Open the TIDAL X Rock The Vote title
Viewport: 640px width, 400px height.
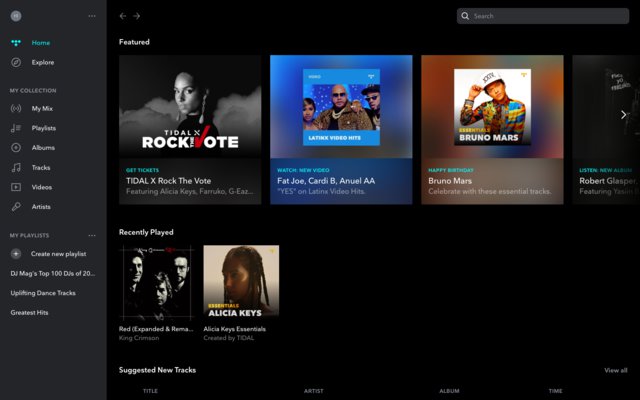[169, 181]
